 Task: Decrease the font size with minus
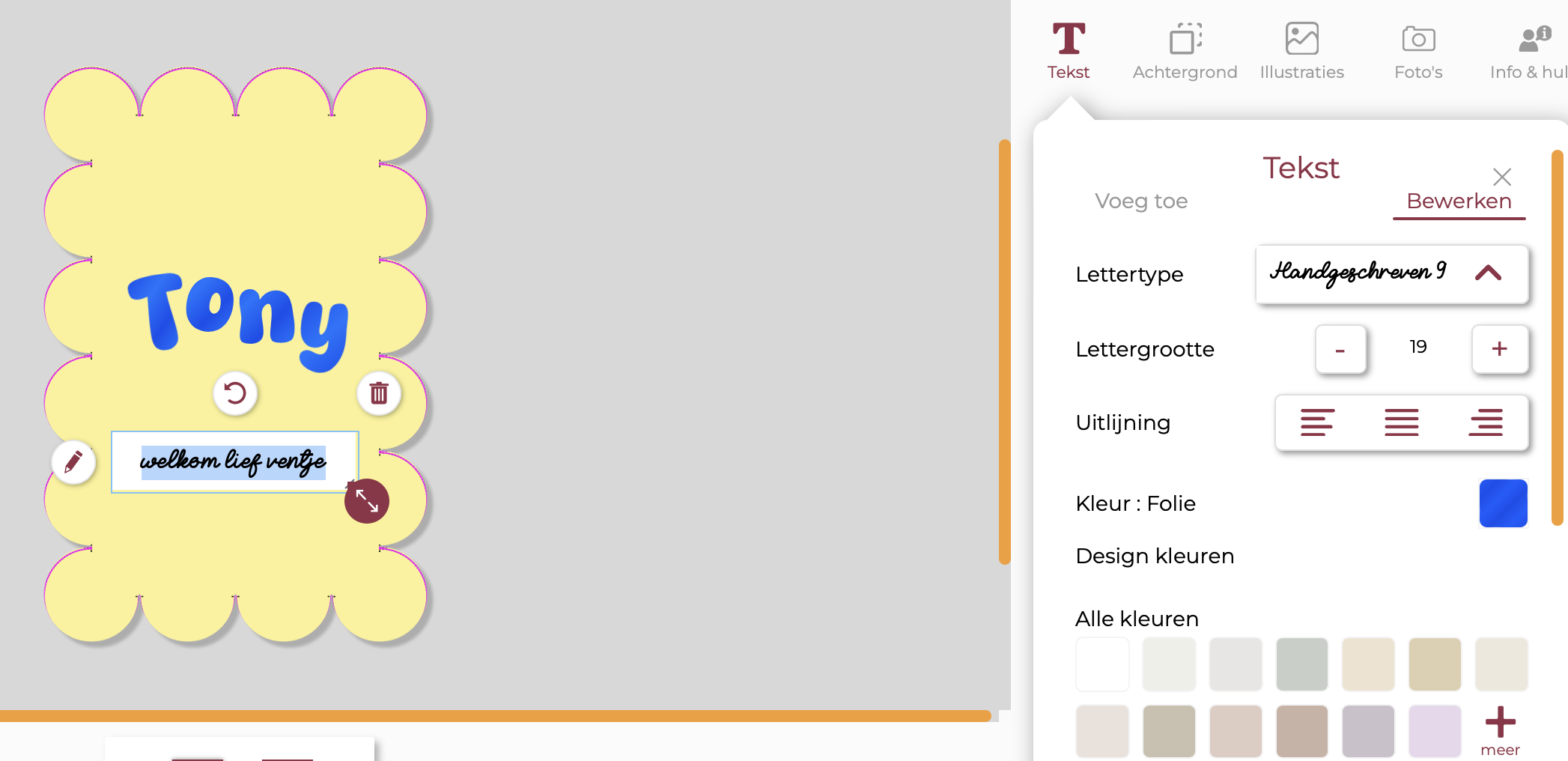[1340, 349]
